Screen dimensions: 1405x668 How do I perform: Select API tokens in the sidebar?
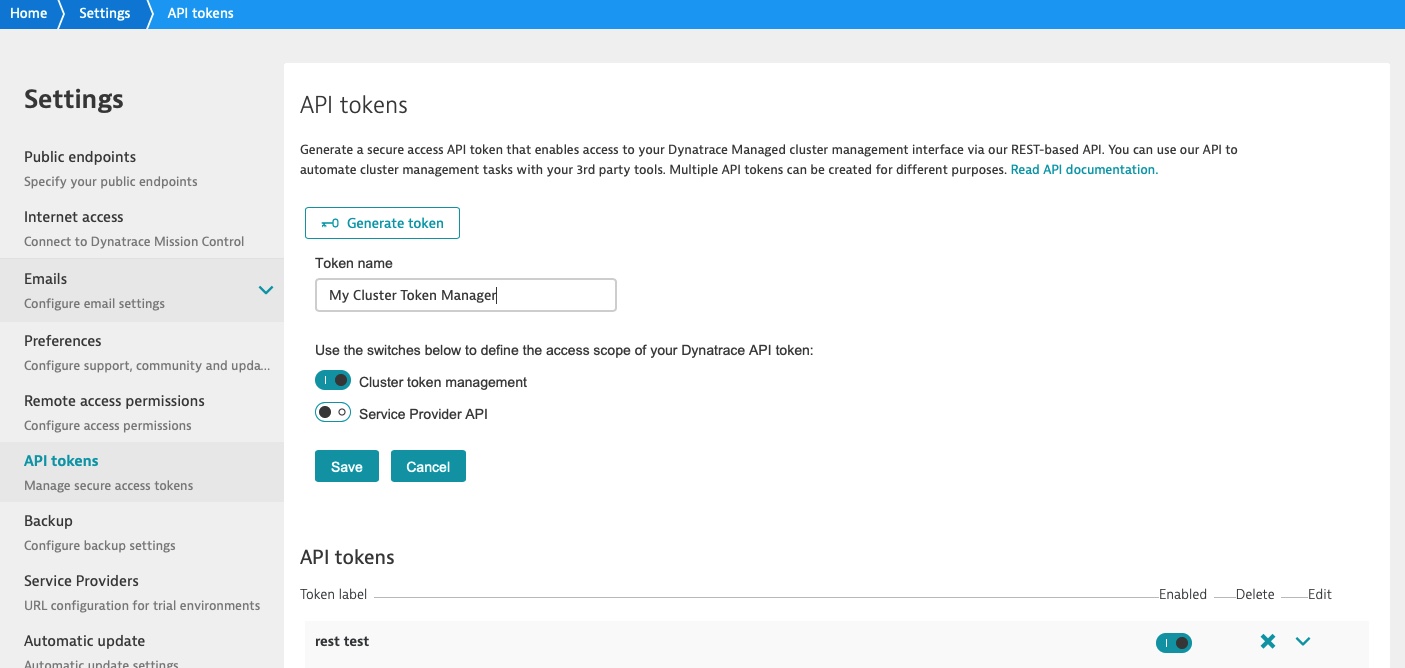tap(142, 472)
